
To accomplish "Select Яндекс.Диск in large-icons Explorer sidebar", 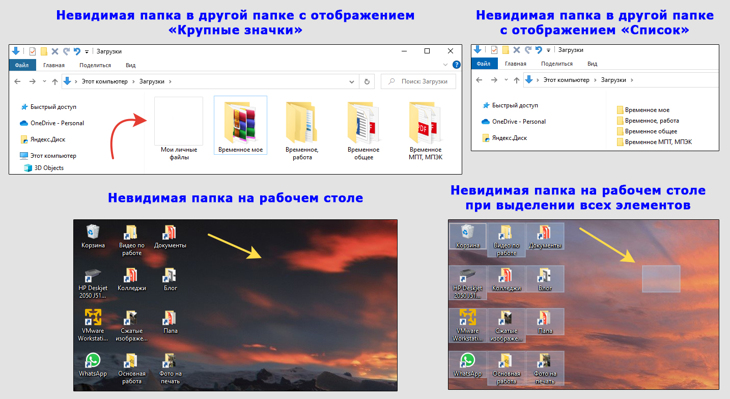I will pyautogui.click(x=43, y=139).
